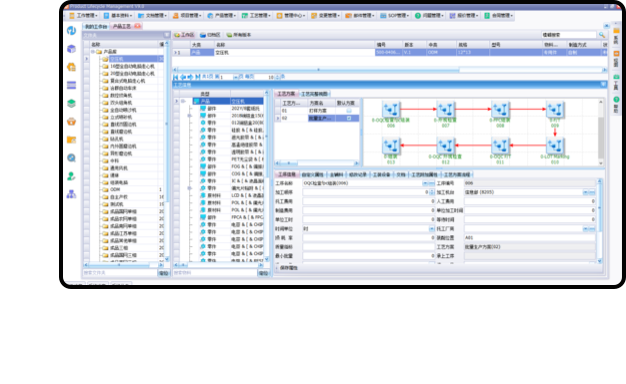626x384 pixels.
Task: Click the green help icon on right sidebar
Action: (616, 99)
